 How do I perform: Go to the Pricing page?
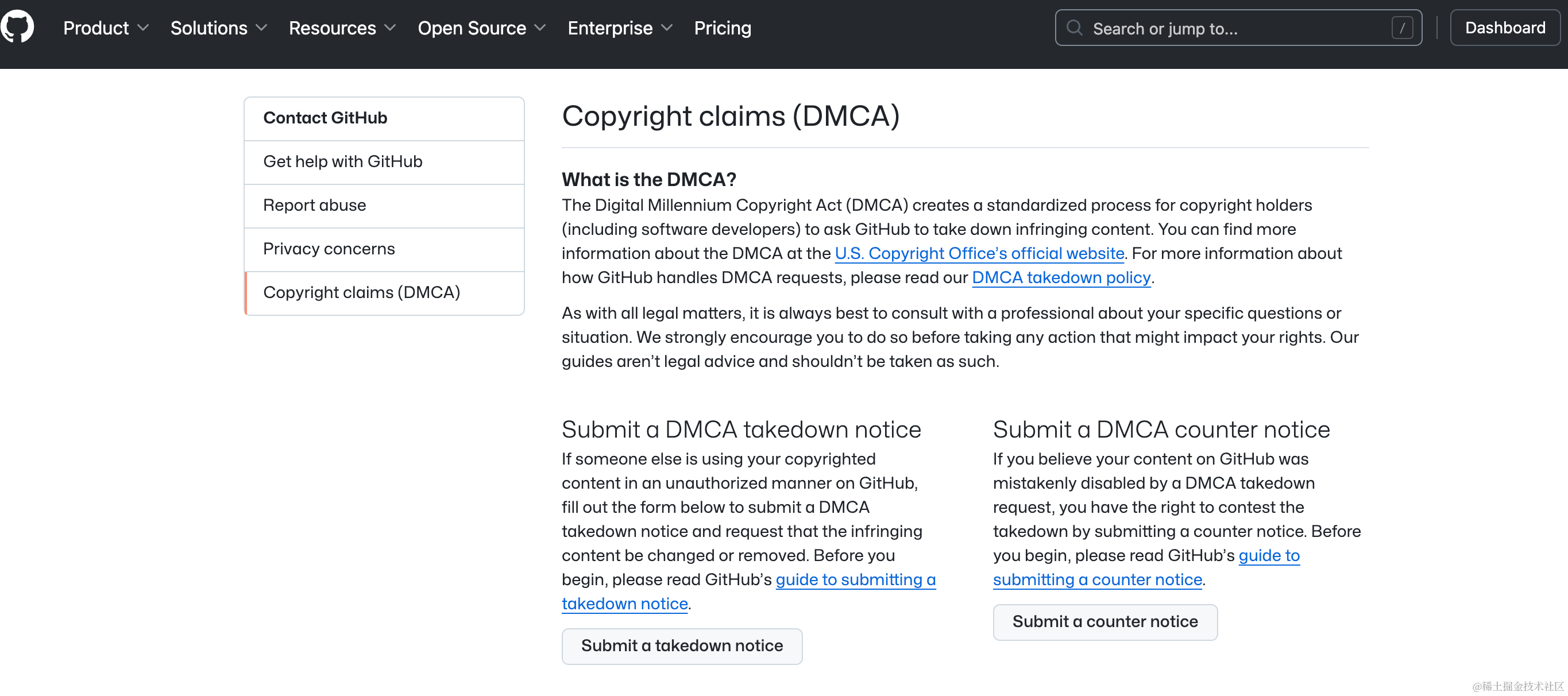click(x=723, y=28)
